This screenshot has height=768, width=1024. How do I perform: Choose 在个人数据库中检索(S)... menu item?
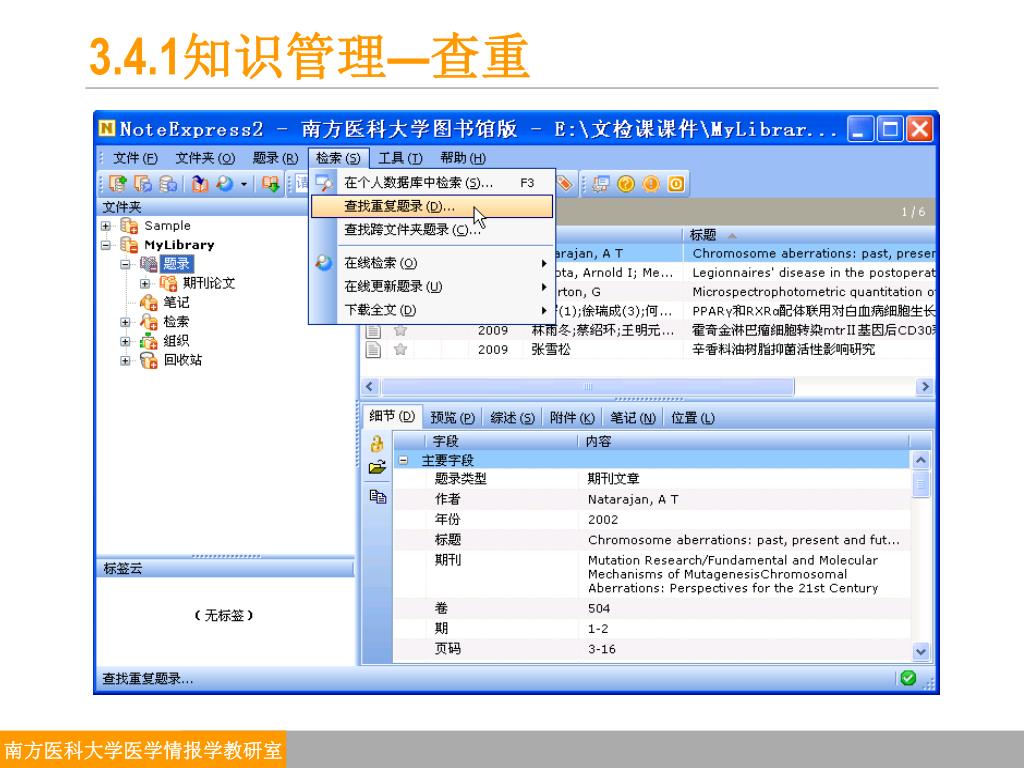pyautogui.click(x=432, y=183)
